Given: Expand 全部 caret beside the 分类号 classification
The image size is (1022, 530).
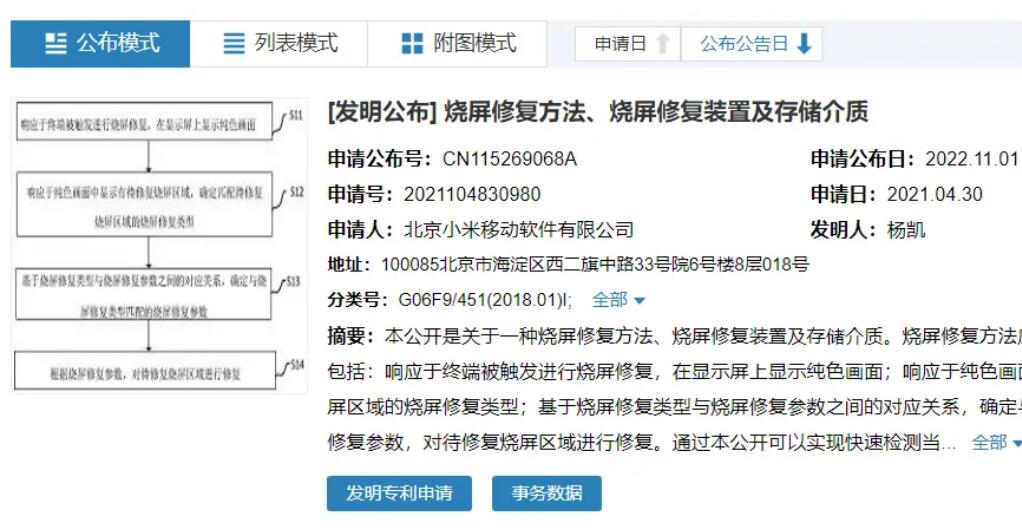Looking at the screenshot, I should coord(640,300).
